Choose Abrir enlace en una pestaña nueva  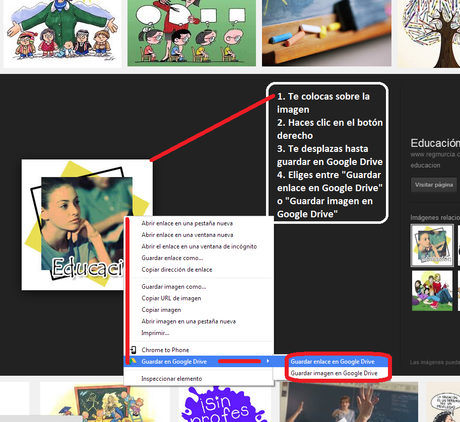coord(187,223)
